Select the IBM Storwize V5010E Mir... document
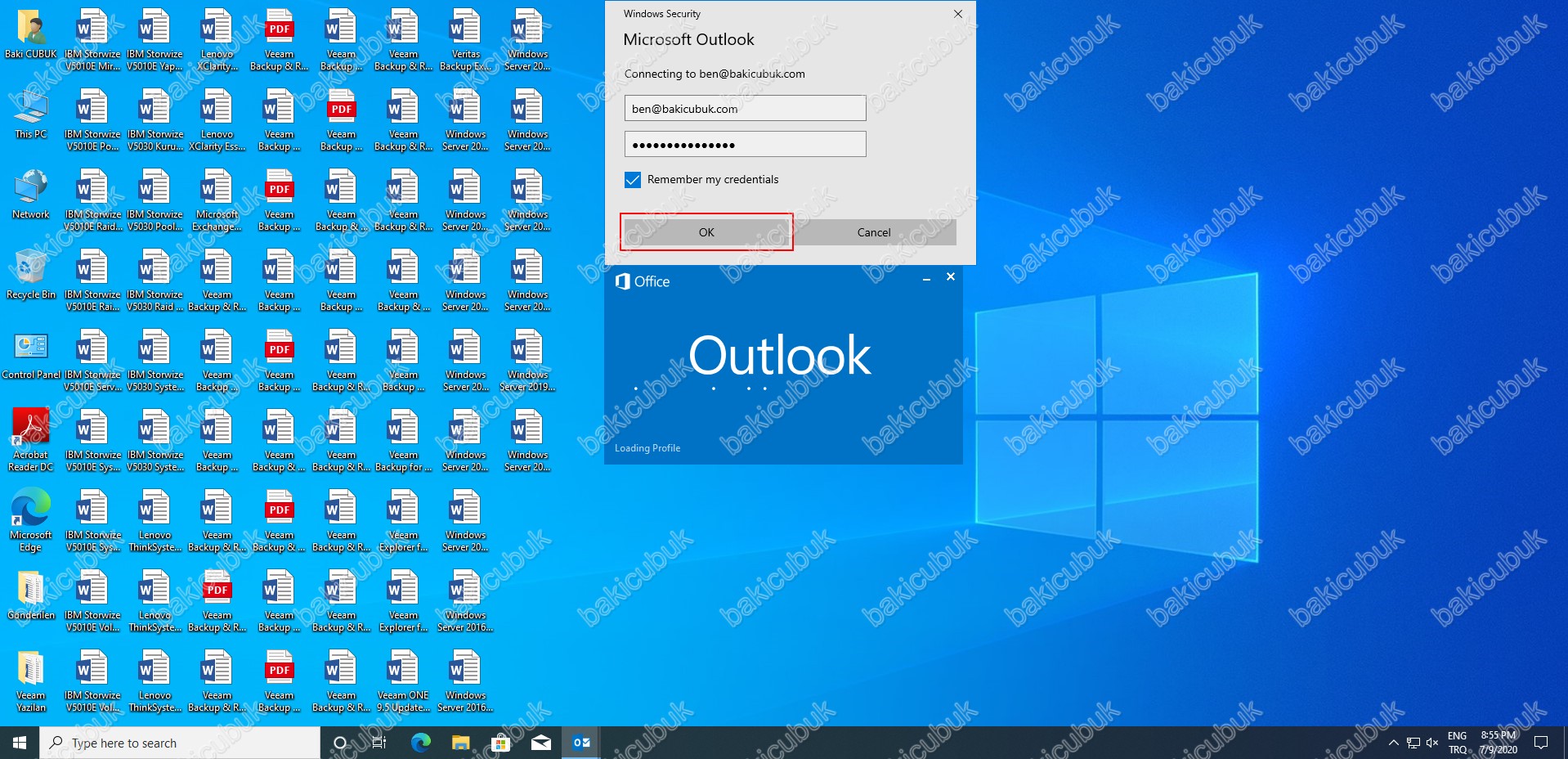Screen dimensions: 1568x759 pos(92,41)
